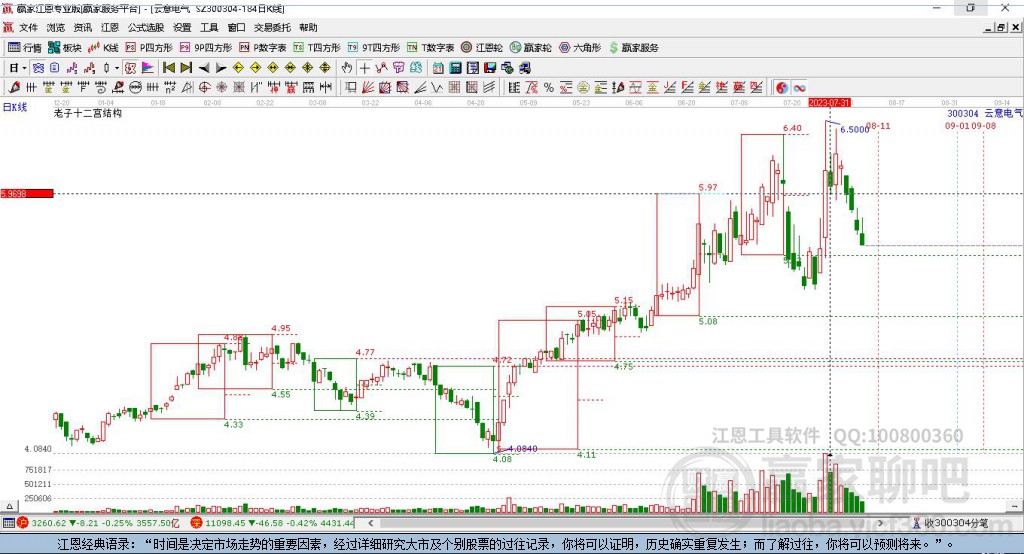Open P四方形 square tool
This screenshot has width=1024, height=554.
(x=149, y=48)
